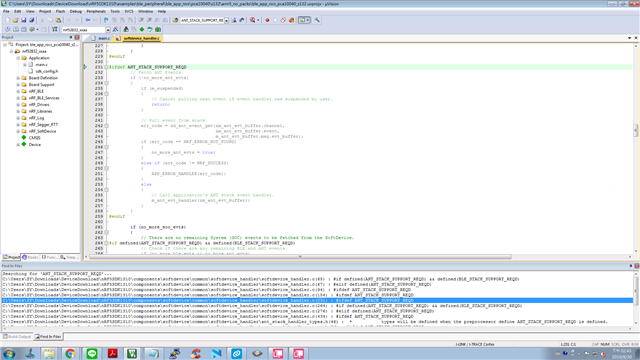640x360 pixels.
Task: Open Configuration with the wrench icon
Action: point(317,20)
